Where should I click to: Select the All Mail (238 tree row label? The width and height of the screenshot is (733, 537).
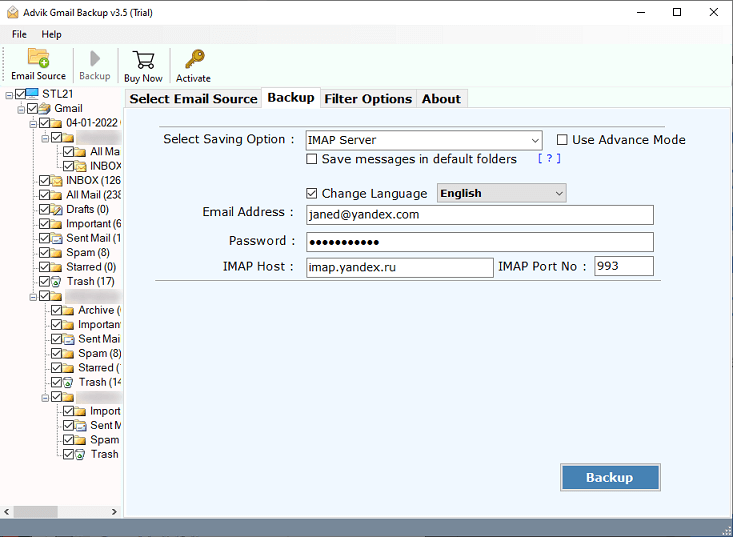point(93,195)
